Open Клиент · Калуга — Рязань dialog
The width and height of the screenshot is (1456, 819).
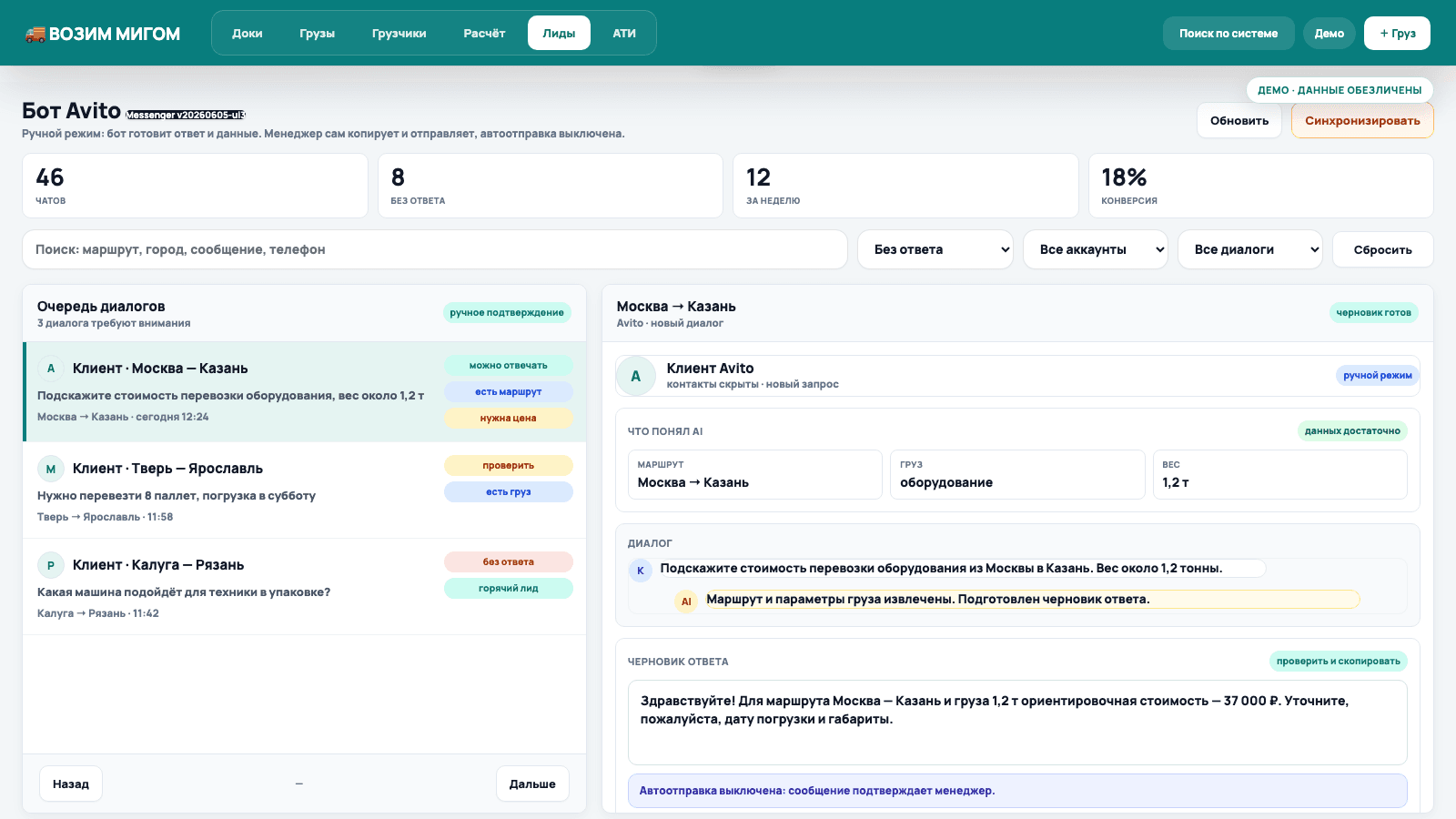[x=305, y=587]
